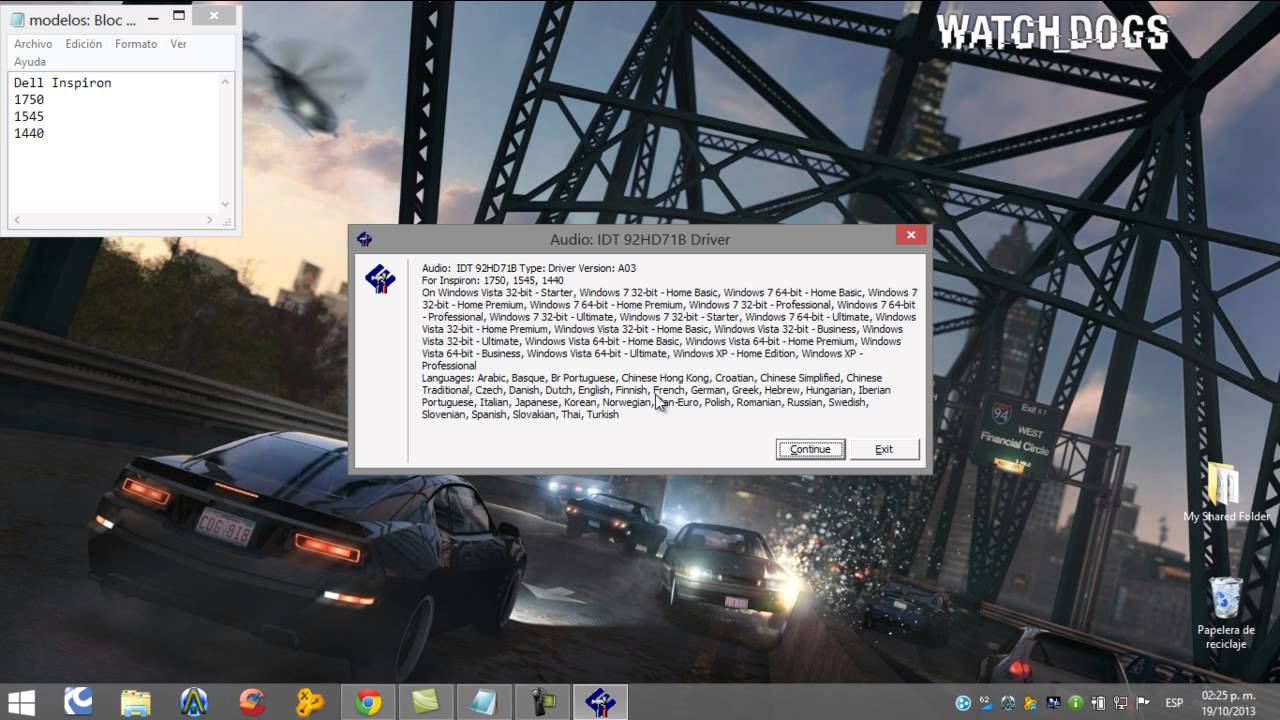Viewport: 1280px width, 720px height.
Task: Open Papelera de reciclaje on desktop
Action: point(1226,613)
